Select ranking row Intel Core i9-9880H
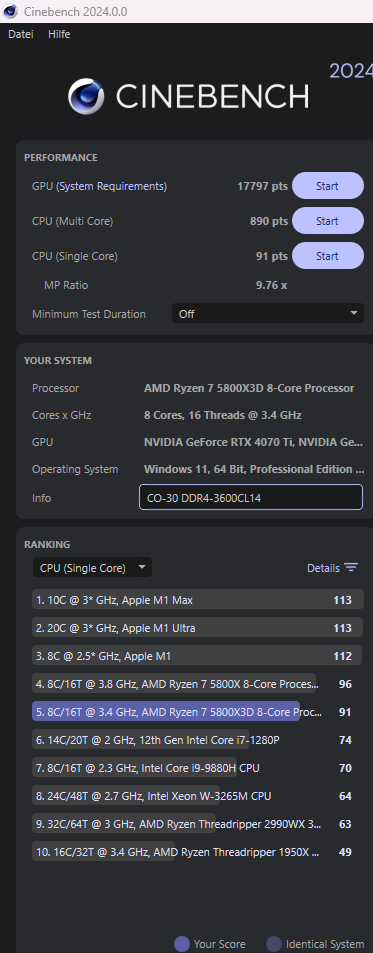Viewport: 373px width, 953px height. click(x=198, y=768)
